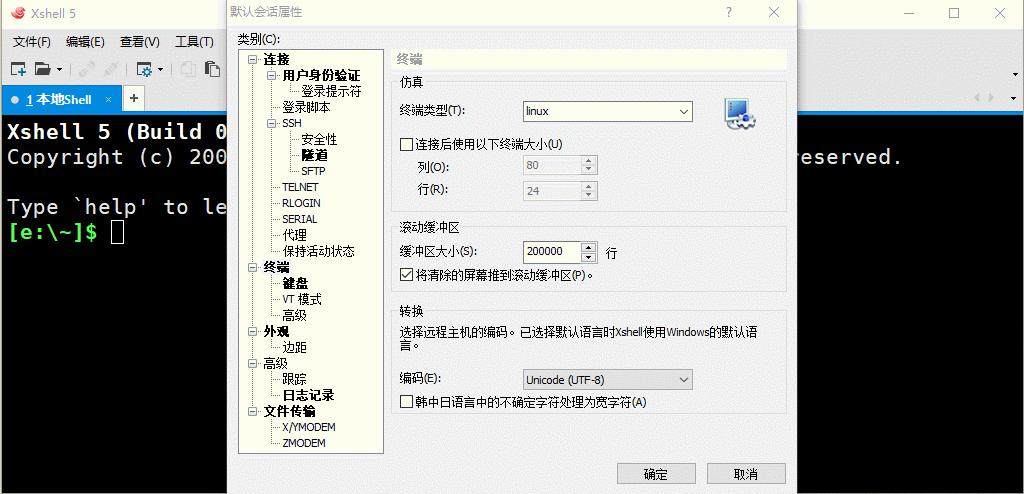Click the terminal computer icon in the 仿真 section
This screenshot has height=494, width=1024.
(740, 113)
